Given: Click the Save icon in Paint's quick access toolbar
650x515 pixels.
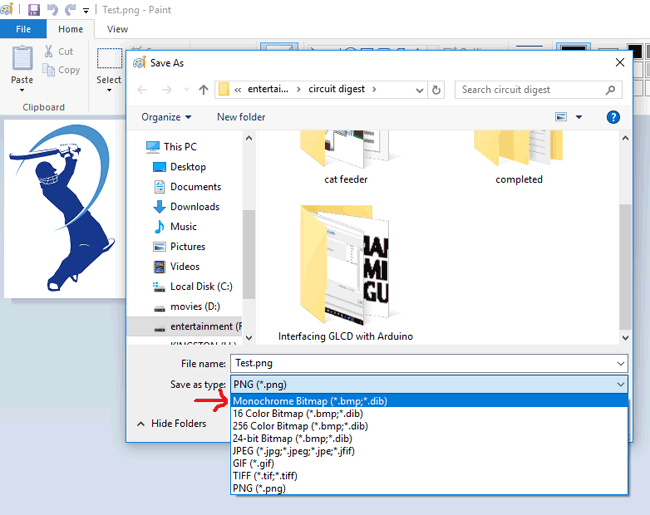Looking at the screenshot, I should (x=34, y=10).
